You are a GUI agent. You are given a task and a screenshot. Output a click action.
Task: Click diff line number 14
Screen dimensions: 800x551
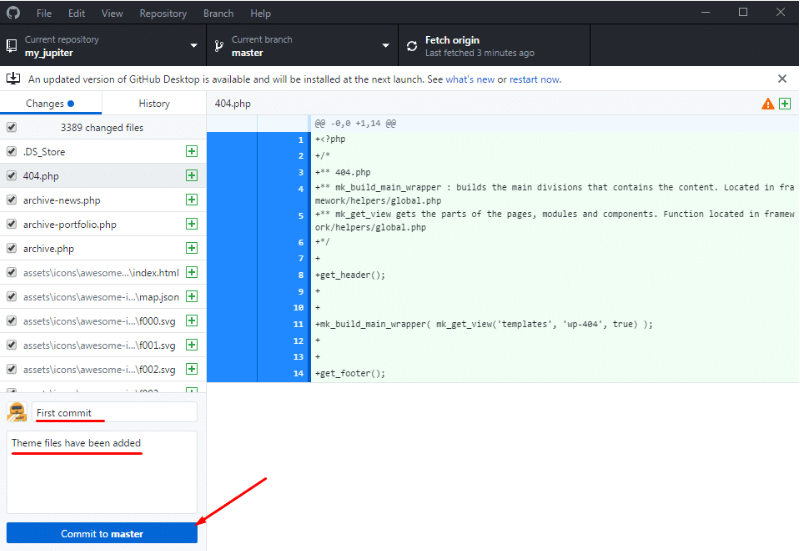[298, 373]
